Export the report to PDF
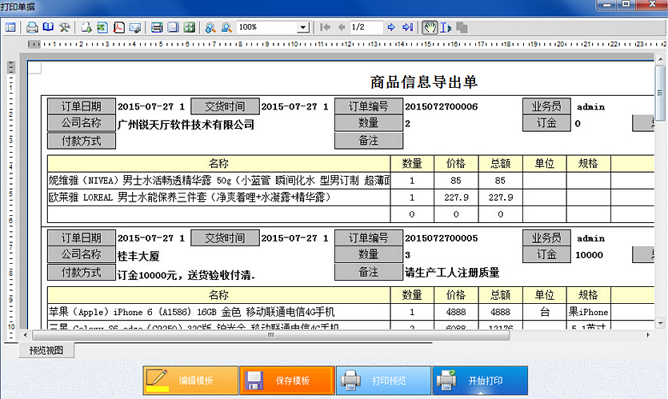Image resolution: width=668 pixels, height=399 pixels. coord(119,28)
